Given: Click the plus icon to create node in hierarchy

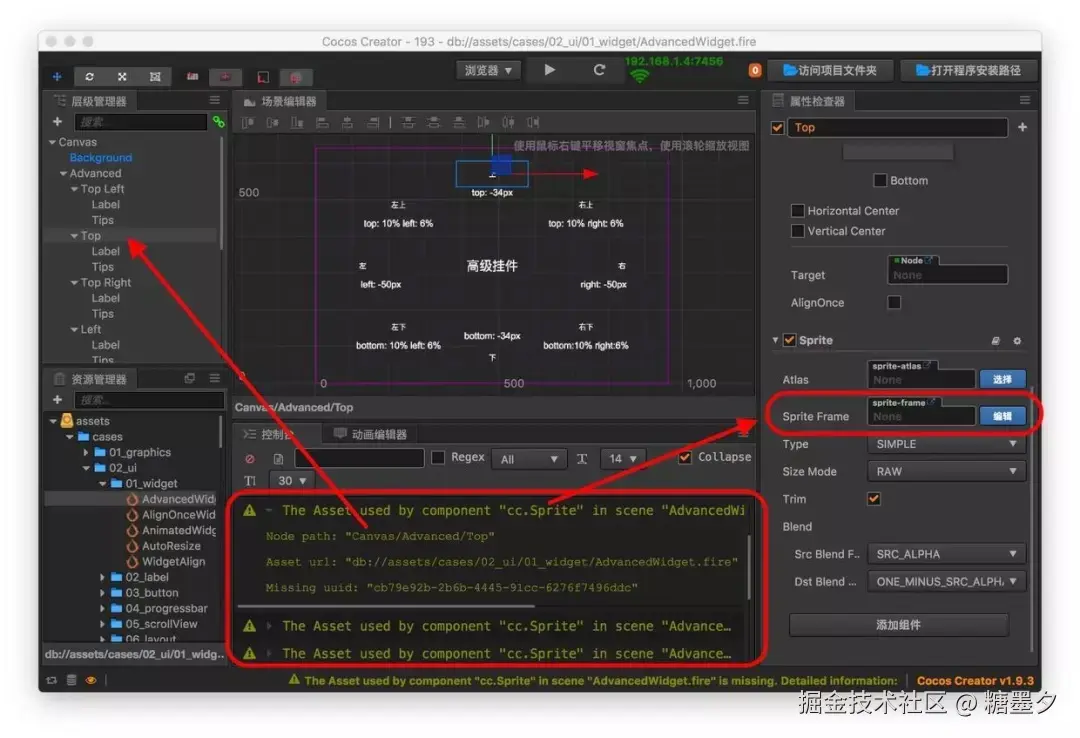Looking at the screenshot, I should pos(57,122).
